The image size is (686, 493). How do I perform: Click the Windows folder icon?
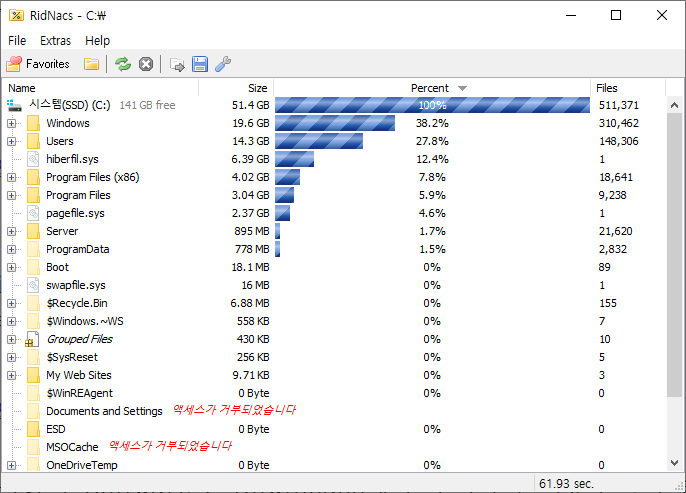(33, 123)
